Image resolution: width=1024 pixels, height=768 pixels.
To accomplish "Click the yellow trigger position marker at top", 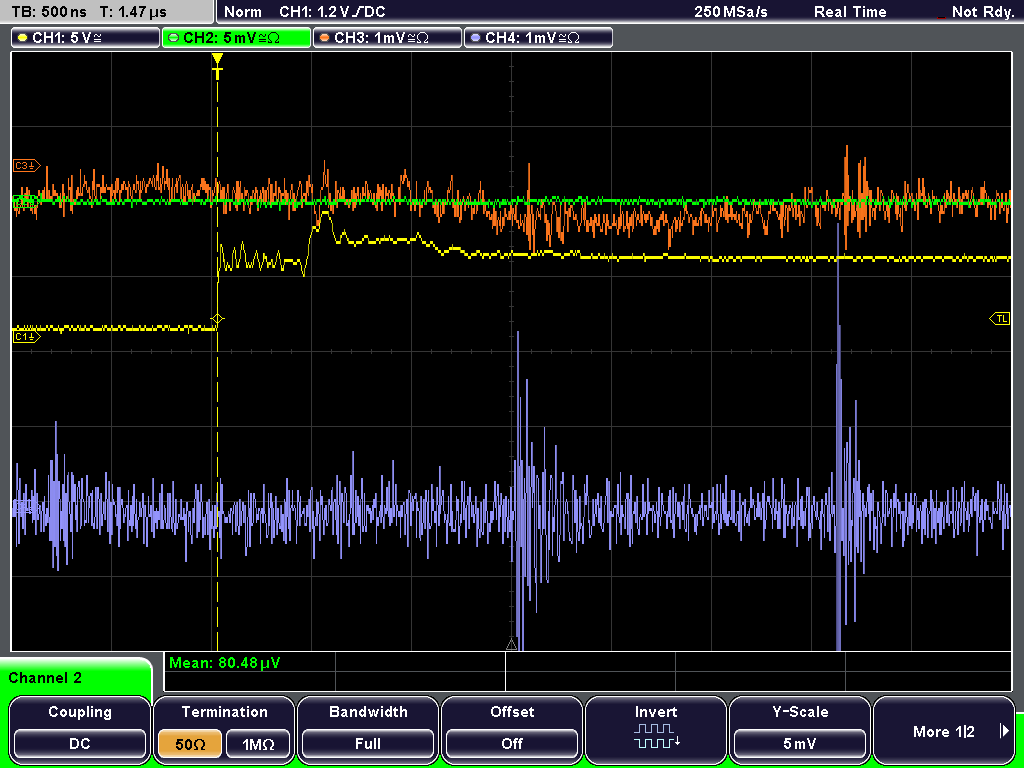I will coord(217,64).
